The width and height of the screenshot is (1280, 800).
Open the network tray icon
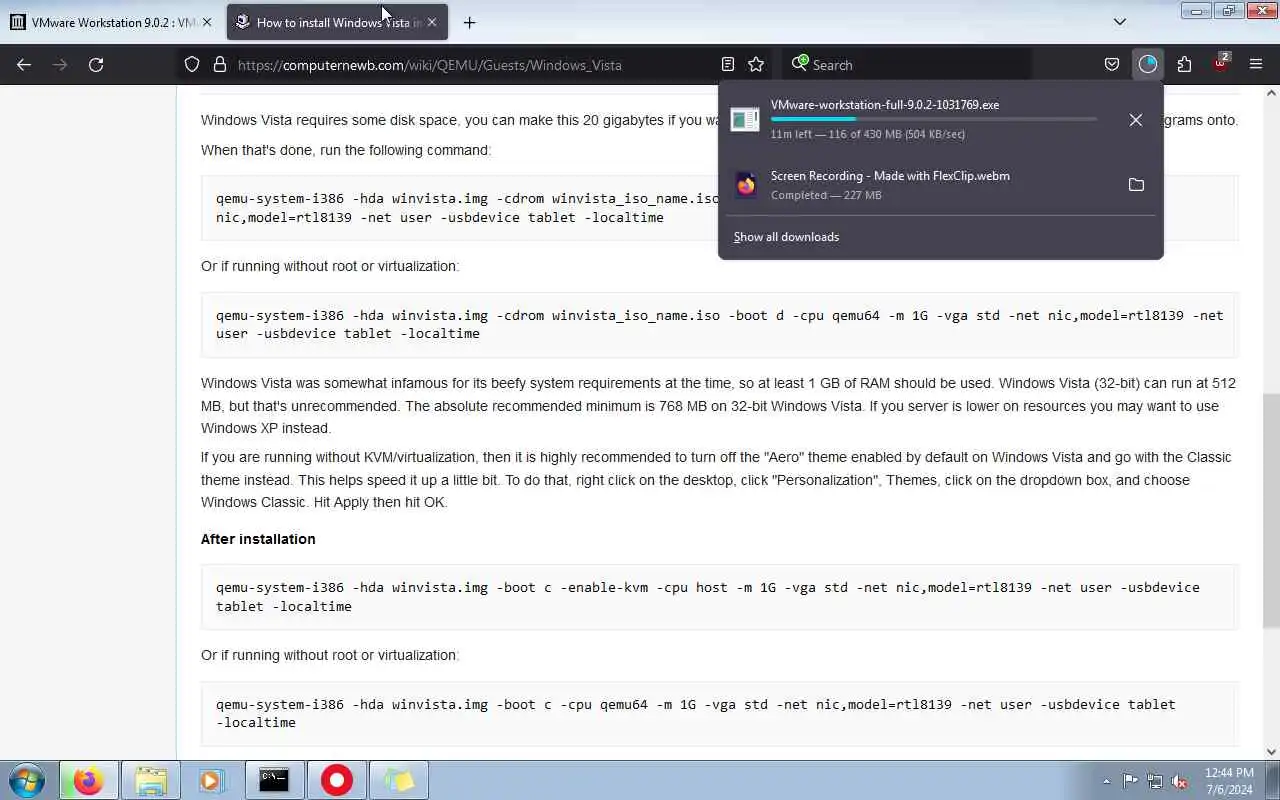click(x=1155, y=781)
